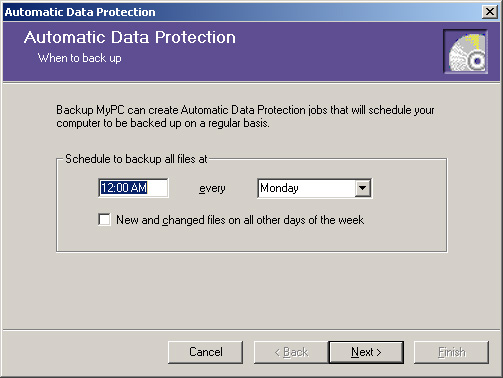Click the 'New and changed files' checkbox label
This screenshot has height=378, width=503.
pyautogui.click(x=240, y=220)
